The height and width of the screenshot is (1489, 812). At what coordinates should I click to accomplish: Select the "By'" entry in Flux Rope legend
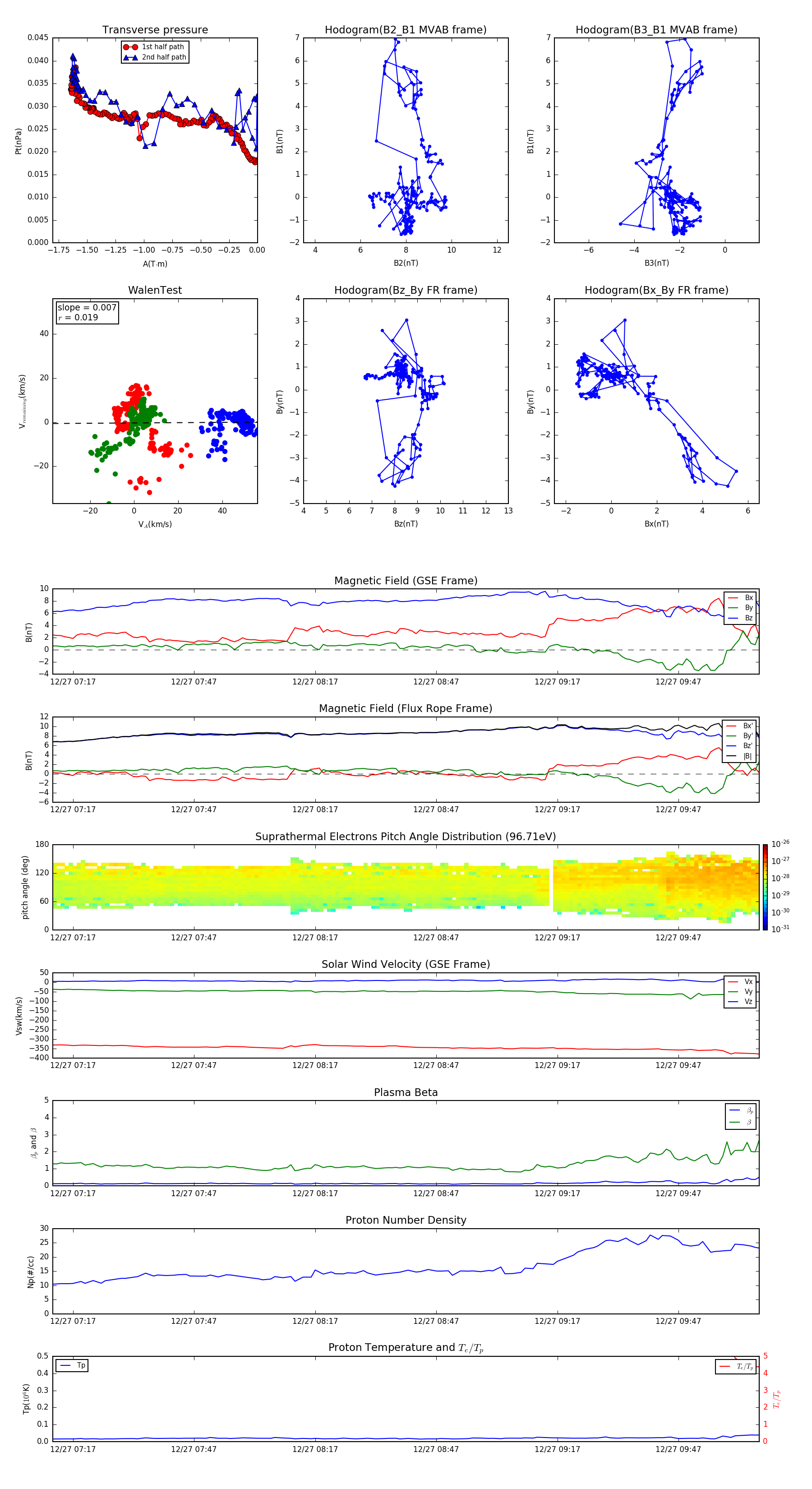point(740,736)
